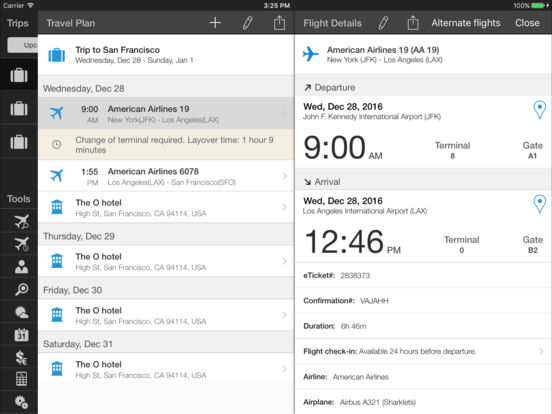552x414 pixels.
Task: Expand the Flight check-in chevron
Action: click(x=541, y=351)
